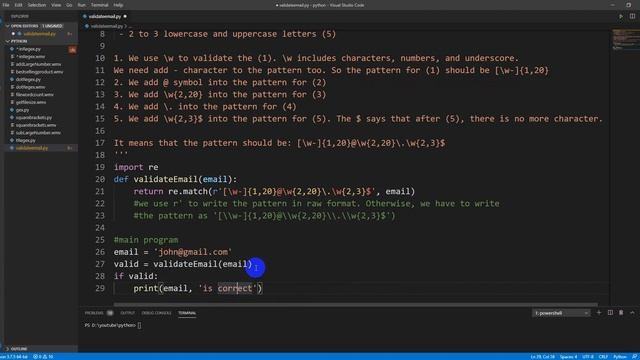Maximize the terminal panel with the chevron
This screenshot has height=360, width=640.
632,313
